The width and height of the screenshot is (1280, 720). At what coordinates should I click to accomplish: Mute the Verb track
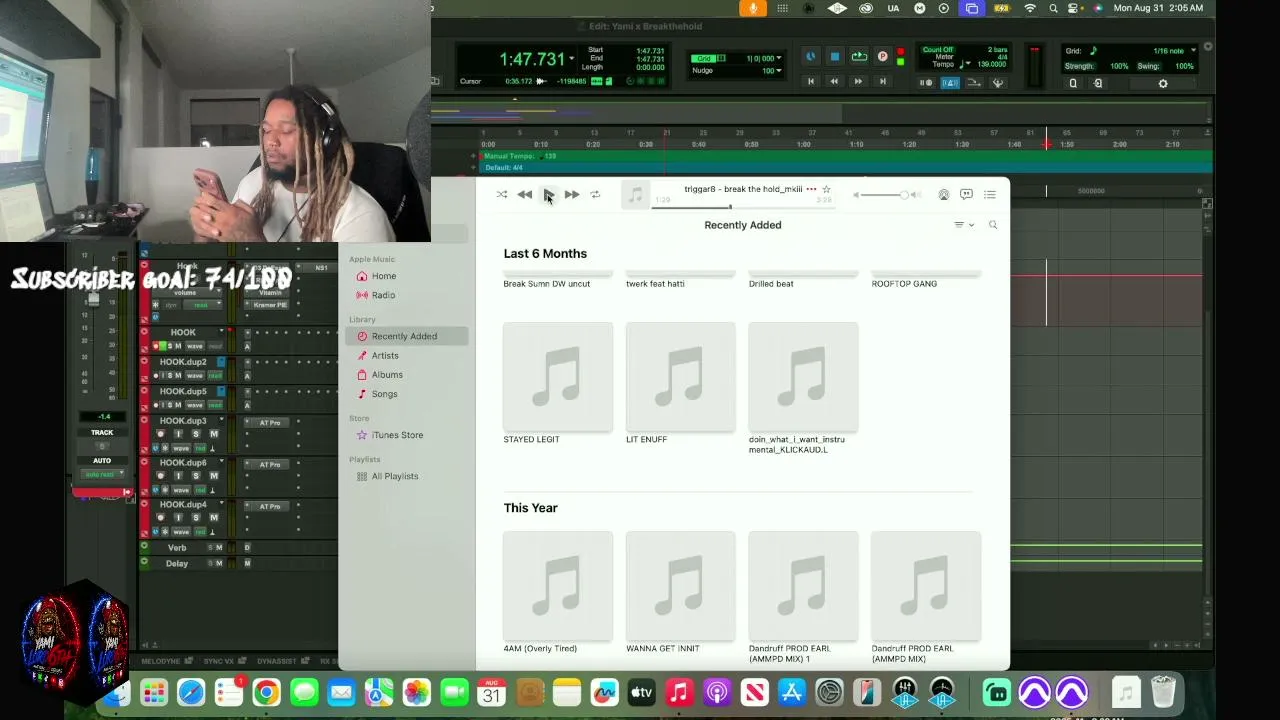(x=219, y=548)
